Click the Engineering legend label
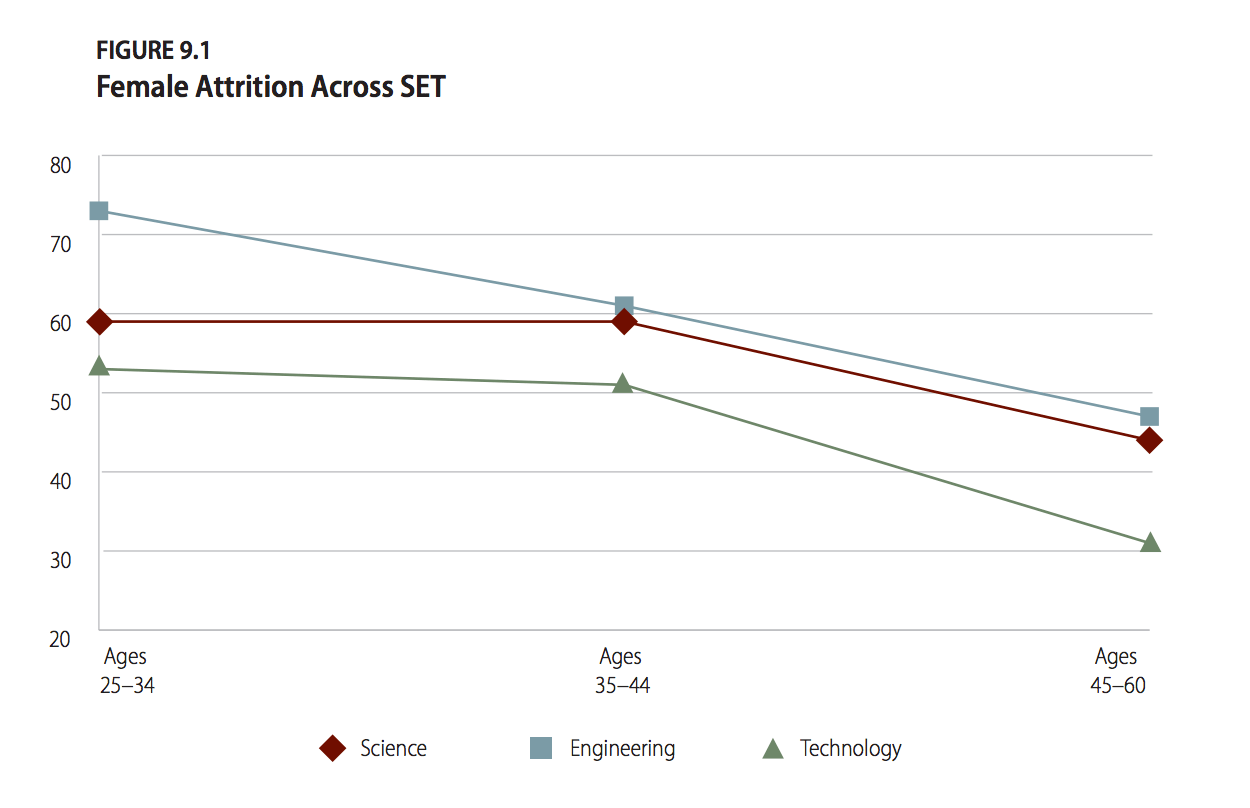1250x808 pixels. (x=622, y=748)
